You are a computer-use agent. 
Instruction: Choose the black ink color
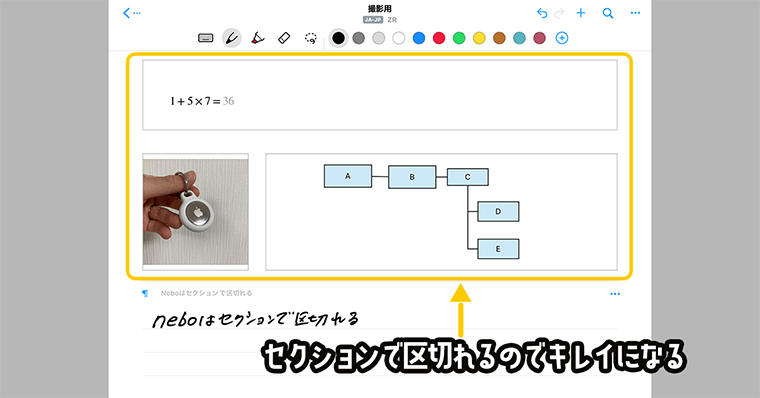click(338, 38)
